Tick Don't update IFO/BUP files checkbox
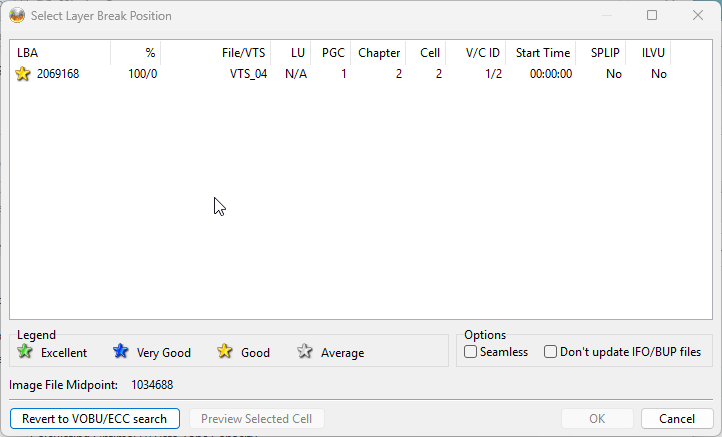Image resolution: width=722 pixels, height=437 pixels. (550, 352)
